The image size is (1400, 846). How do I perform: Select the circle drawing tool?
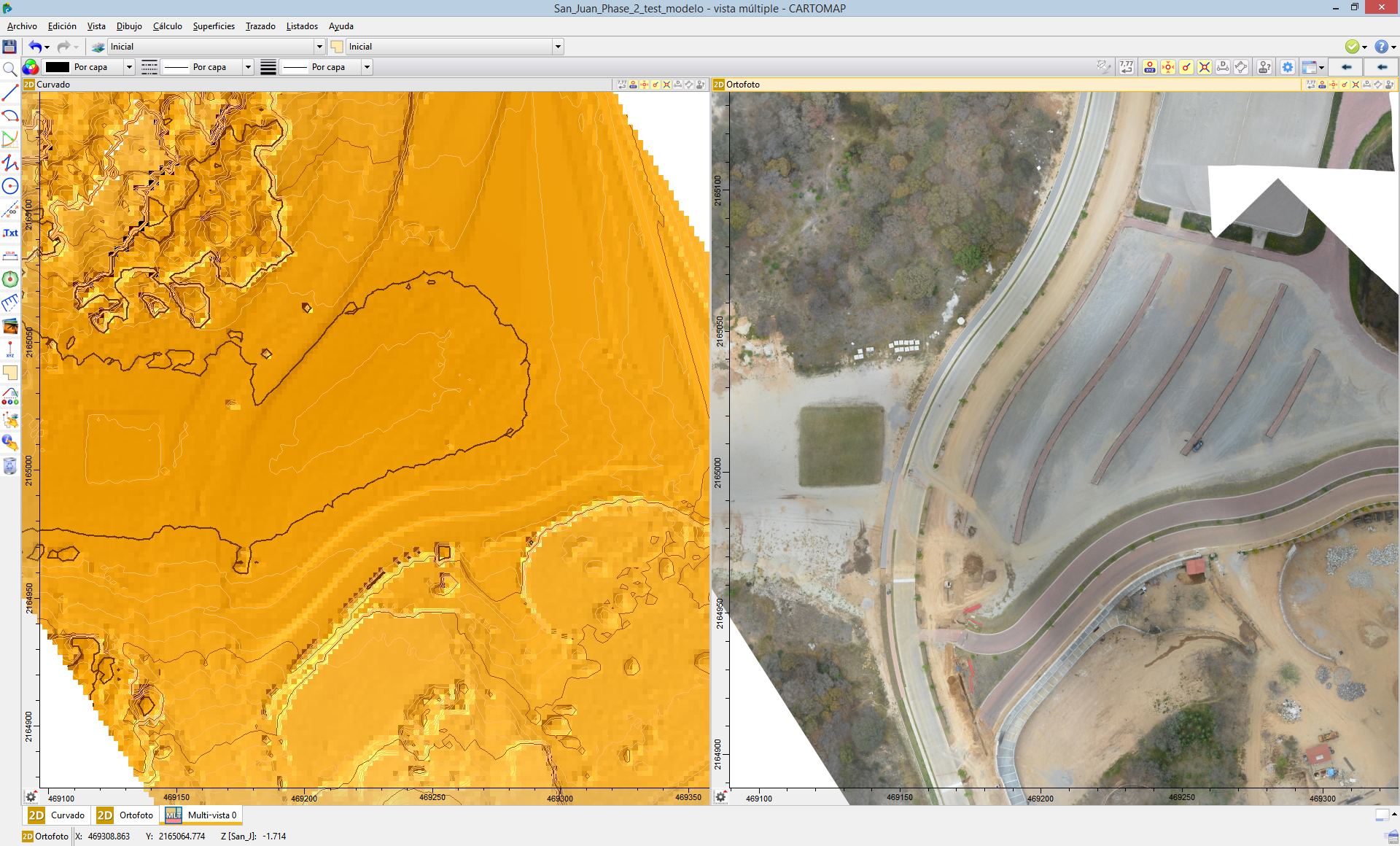[9, 187]
